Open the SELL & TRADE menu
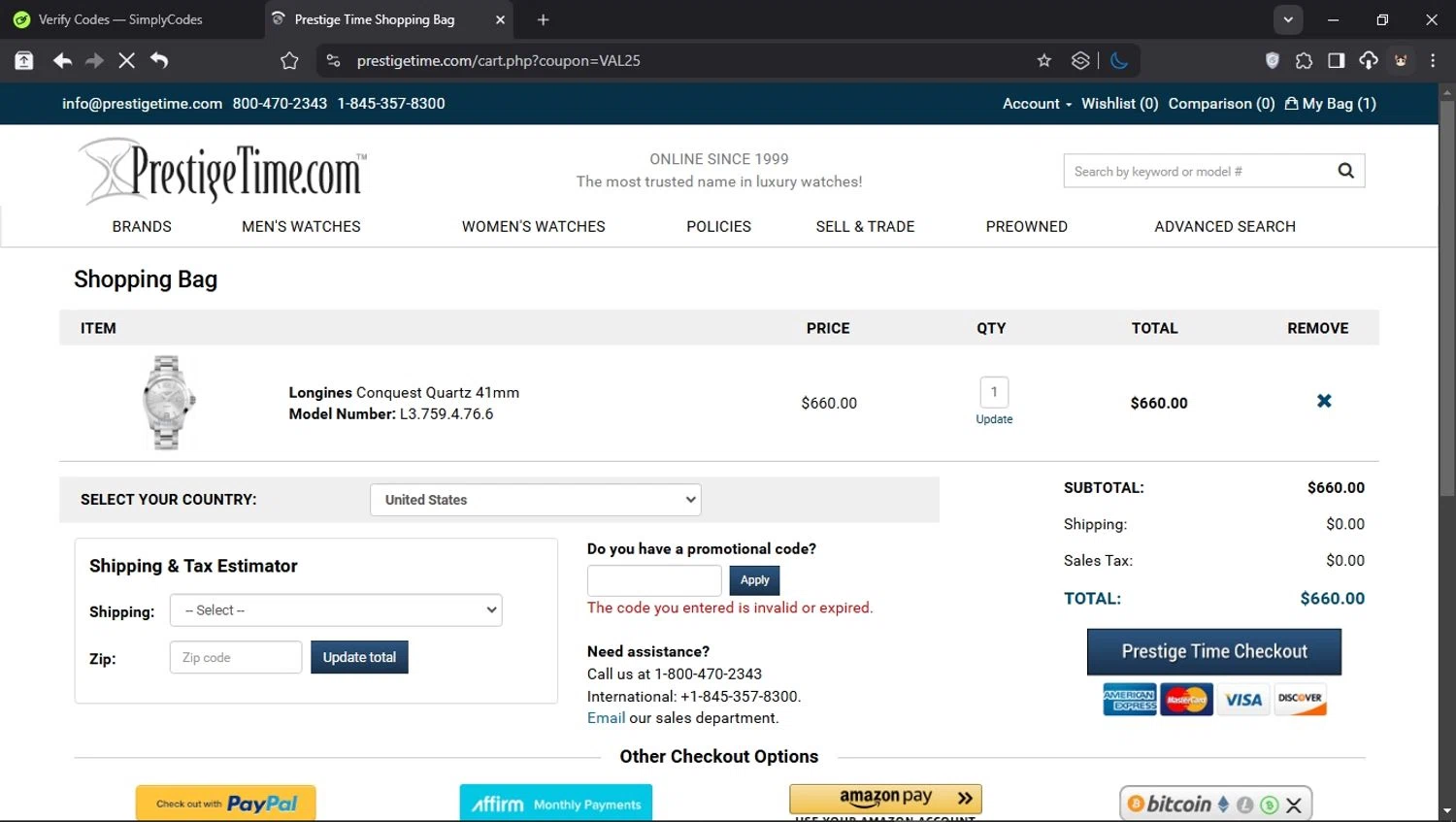The width and height of the screenshot is (1456, 822). 865,226
